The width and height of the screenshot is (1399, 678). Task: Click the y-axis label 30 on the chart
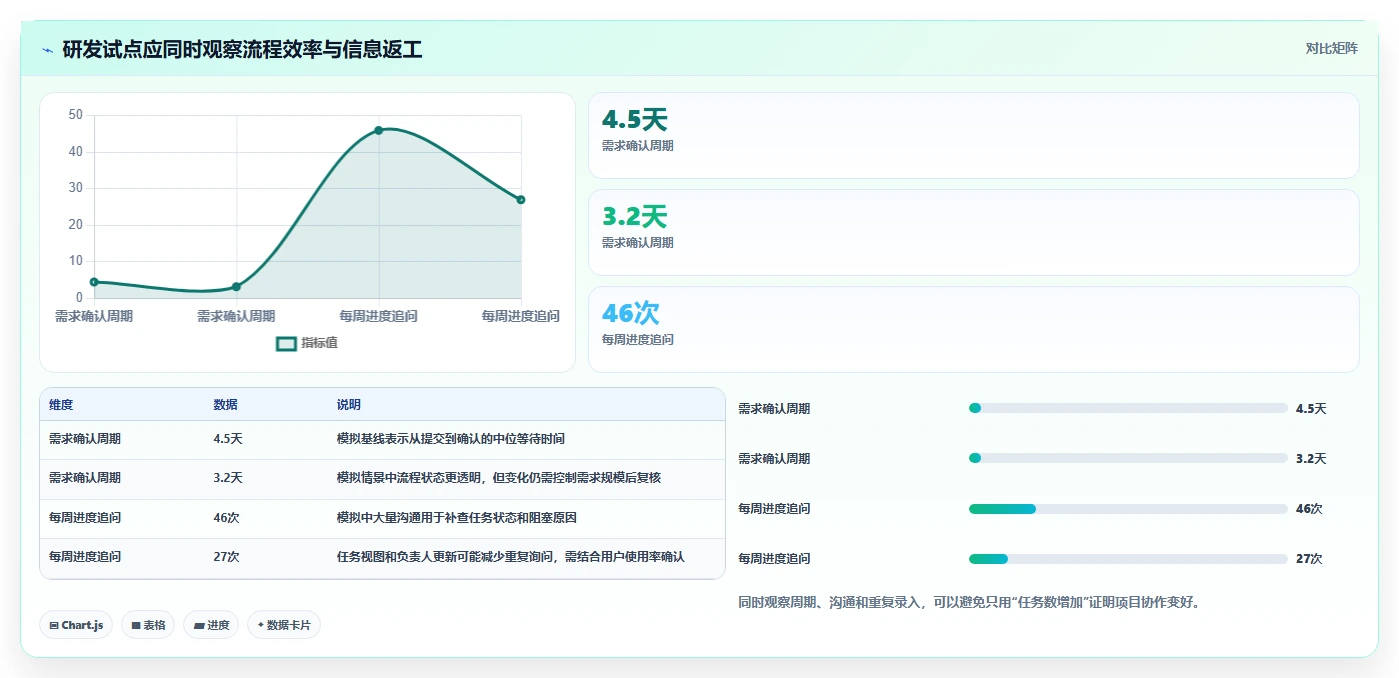(76, 188)
